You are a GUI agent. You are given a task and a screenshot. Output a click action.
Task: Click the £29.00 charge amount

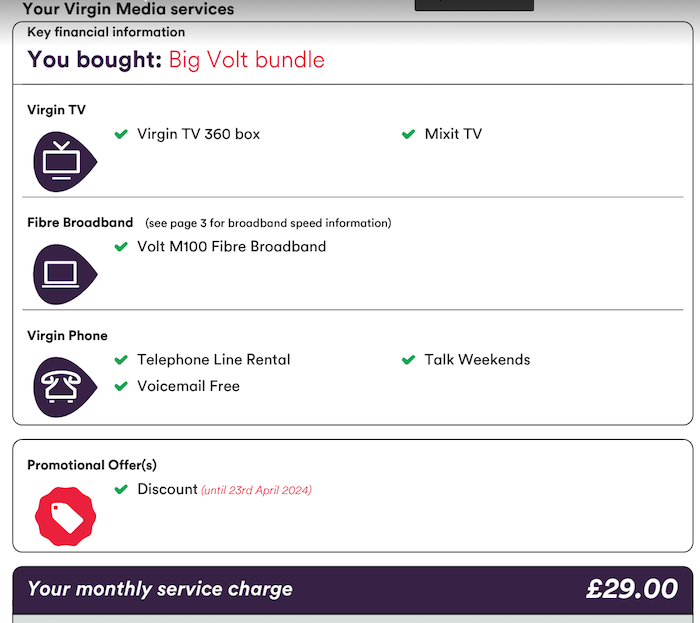point(632,589)
